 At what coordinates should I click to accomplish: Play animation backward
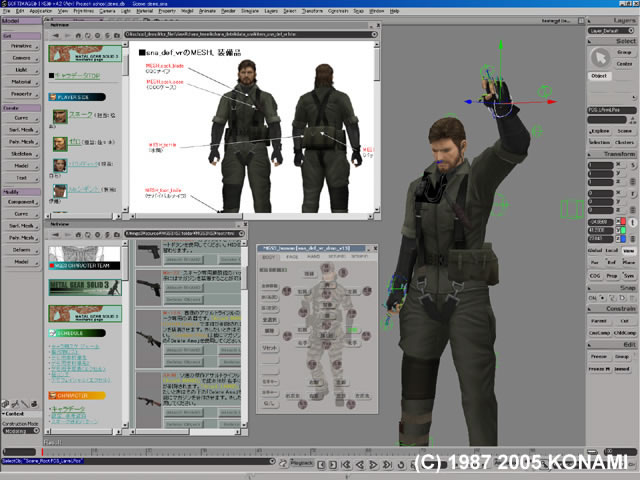coord(360,464)
